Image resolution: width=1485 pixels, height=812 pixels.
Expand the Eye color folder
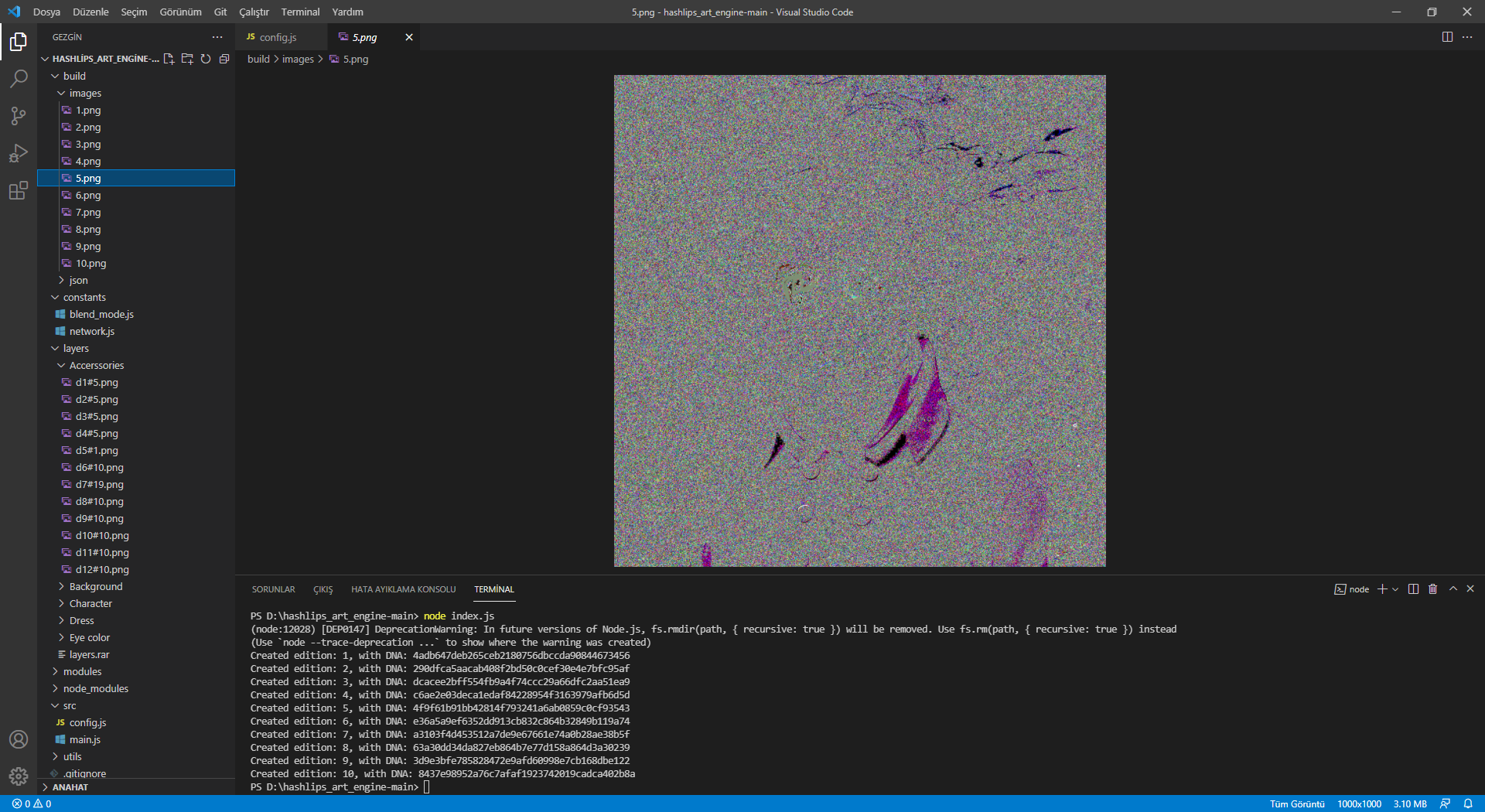click(x=136, y=637)
